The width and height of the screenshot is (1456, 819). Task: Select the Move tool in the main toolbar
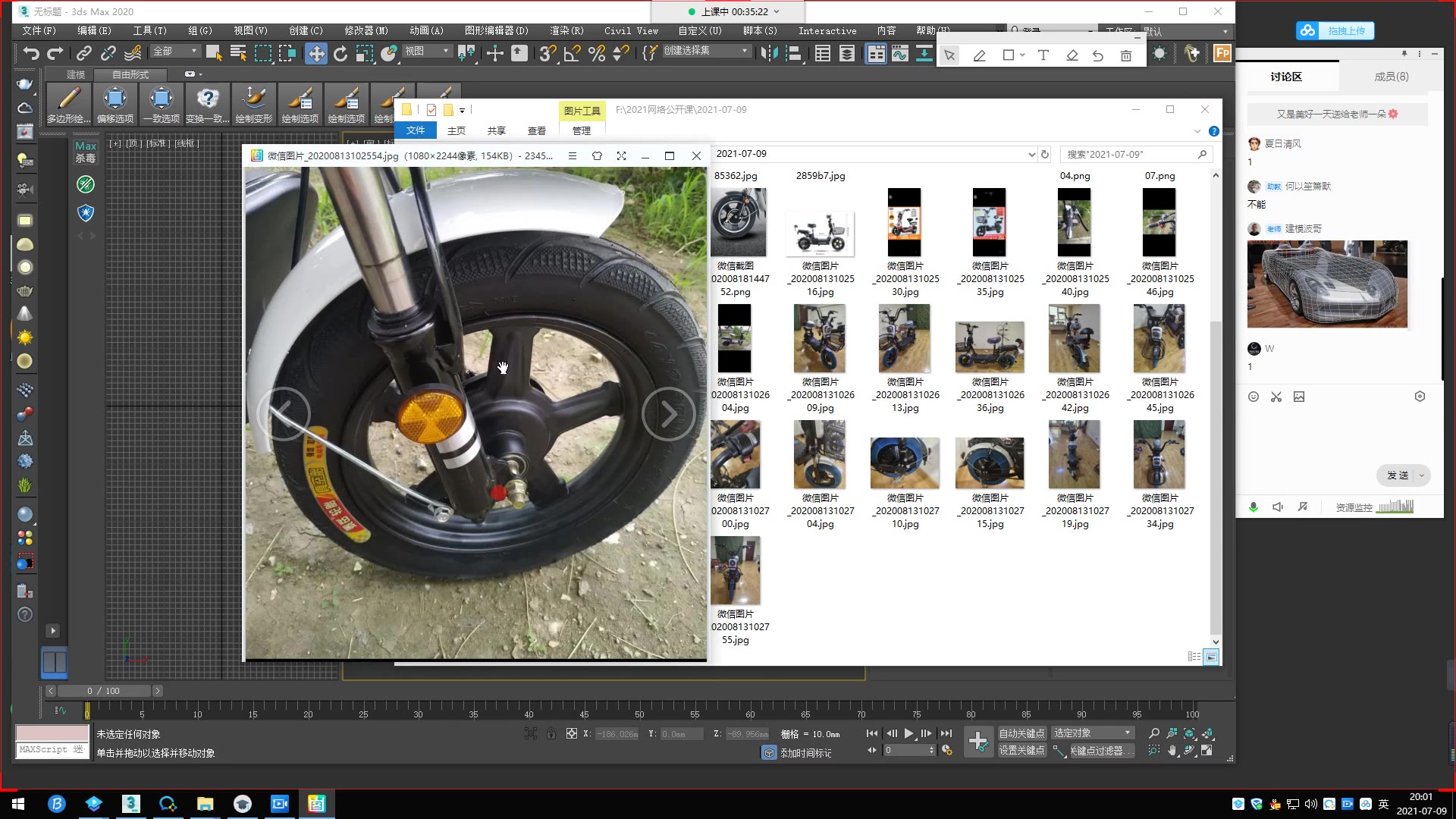[x=316, y=53]
